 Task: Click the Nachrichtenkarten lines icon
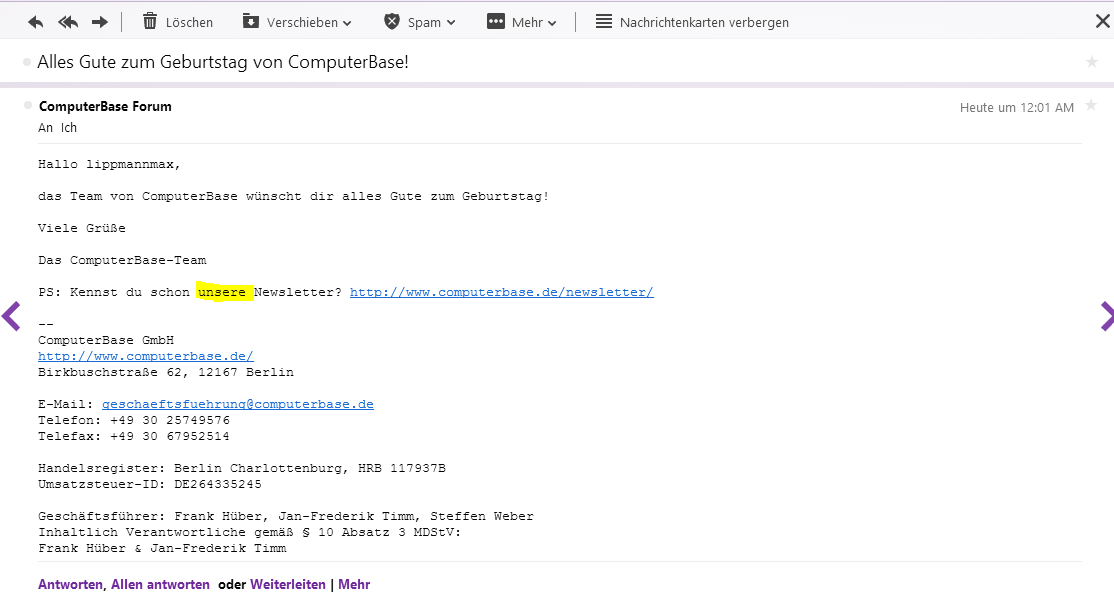click(x=604, y=21)
